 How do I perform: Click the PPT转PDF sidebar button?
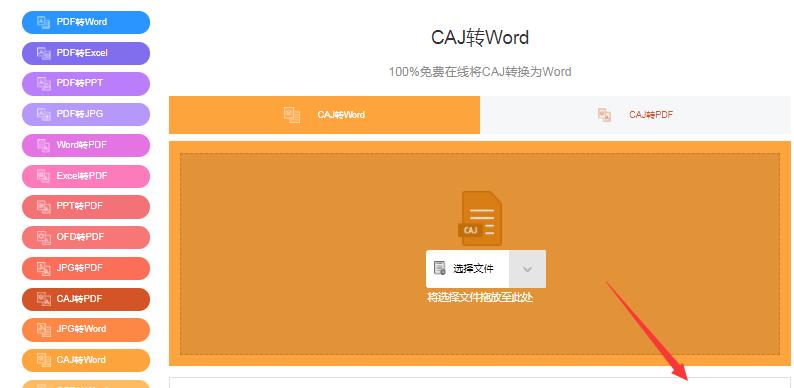86,207
